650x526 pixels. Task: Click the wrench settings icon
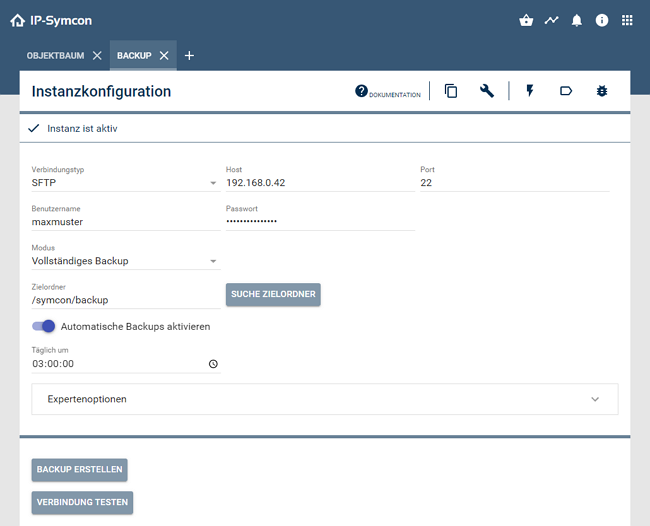coord(487,91)
